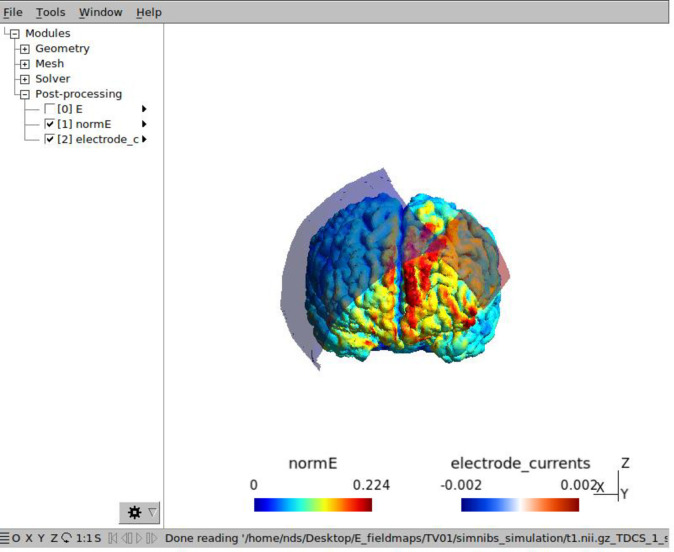Step animation forward one frame
674x552 pixels.
[151, 538]
